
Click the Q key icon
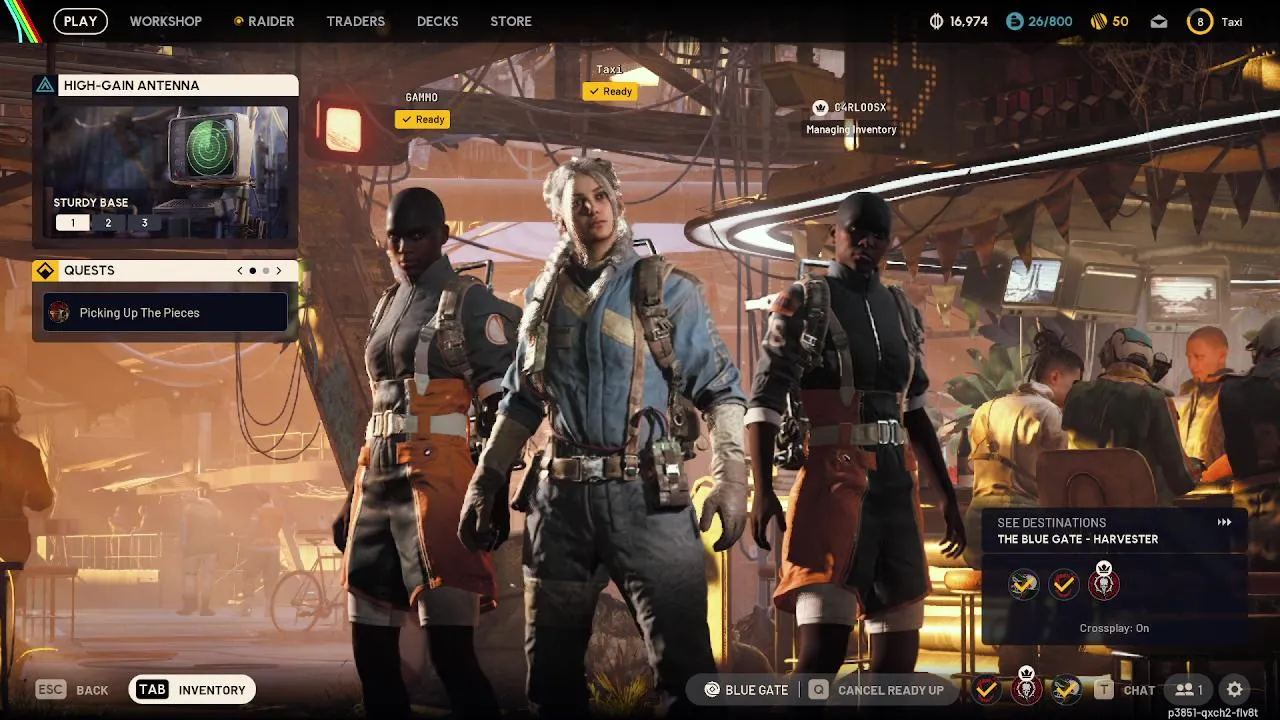point(819,689)
